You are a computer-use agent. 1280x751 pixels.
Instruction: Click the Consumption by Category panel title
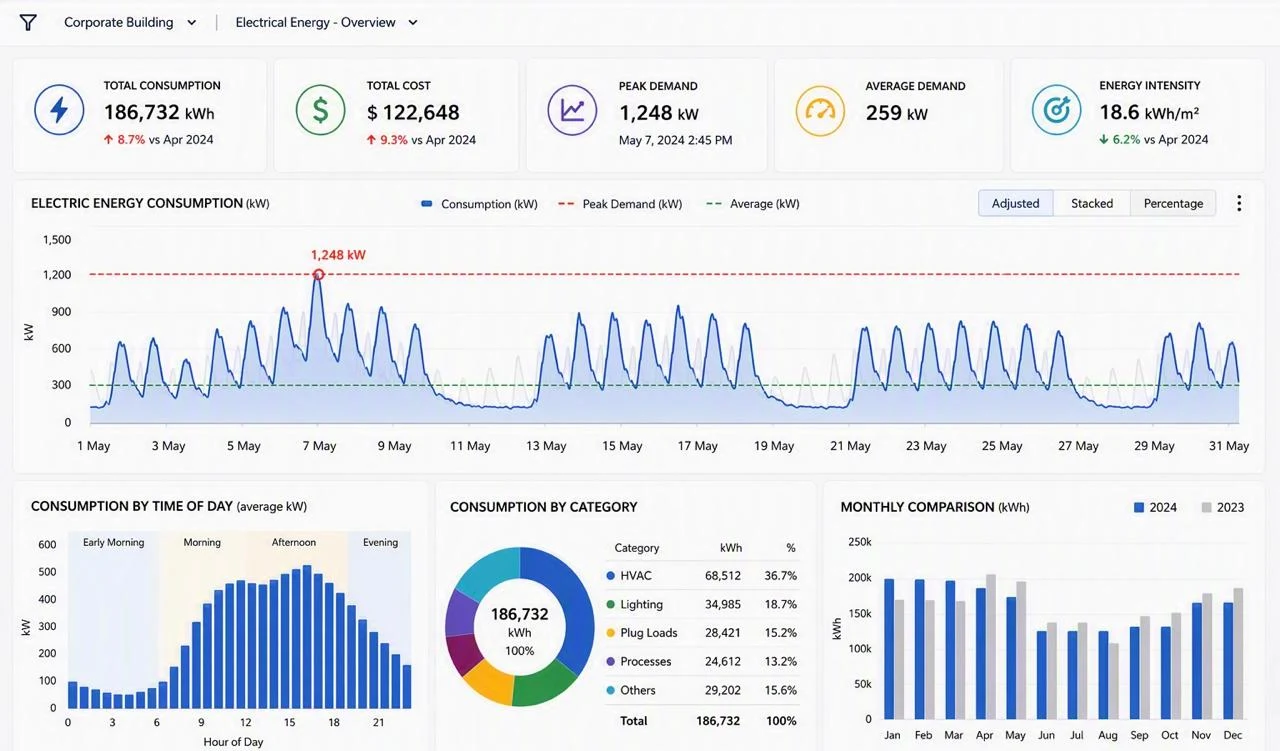[544, 507]
